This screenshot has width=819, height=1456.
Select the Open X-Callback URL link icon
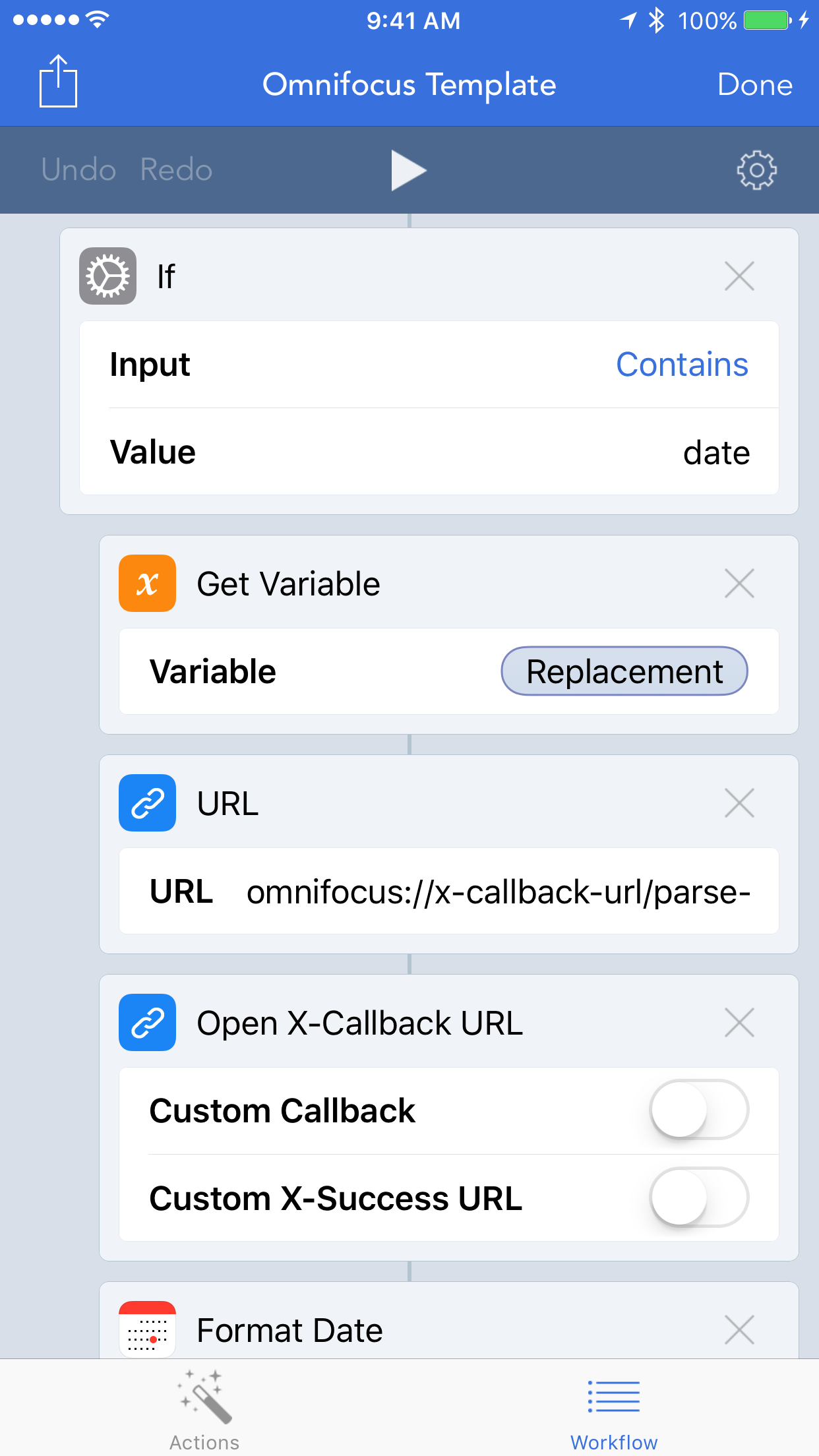[146, 1023]
